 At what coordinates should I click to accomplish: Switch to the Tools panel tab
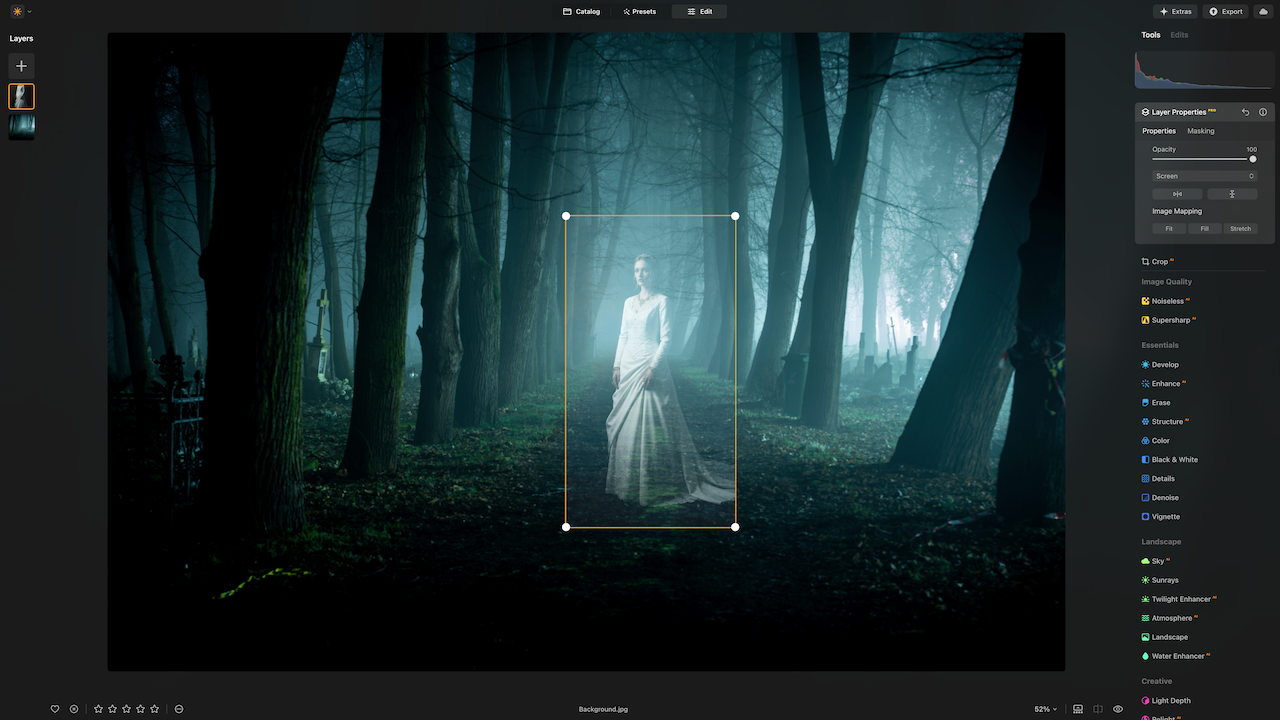pos(1151,35)
